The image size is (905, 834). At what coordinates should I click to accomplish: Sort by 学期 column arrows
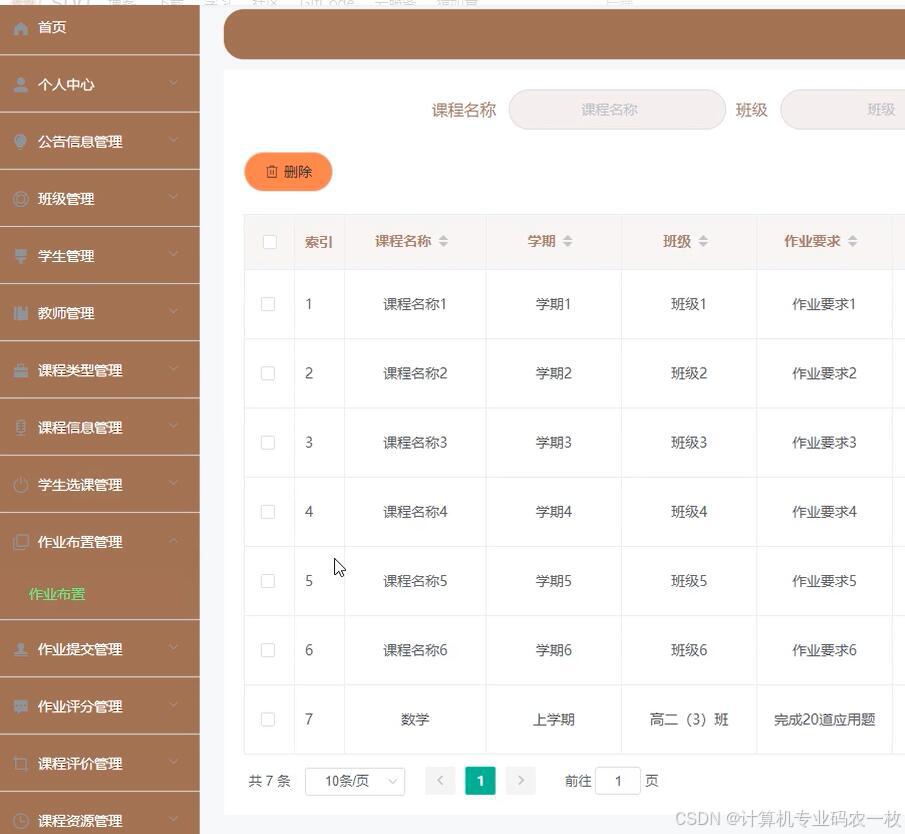568,241
